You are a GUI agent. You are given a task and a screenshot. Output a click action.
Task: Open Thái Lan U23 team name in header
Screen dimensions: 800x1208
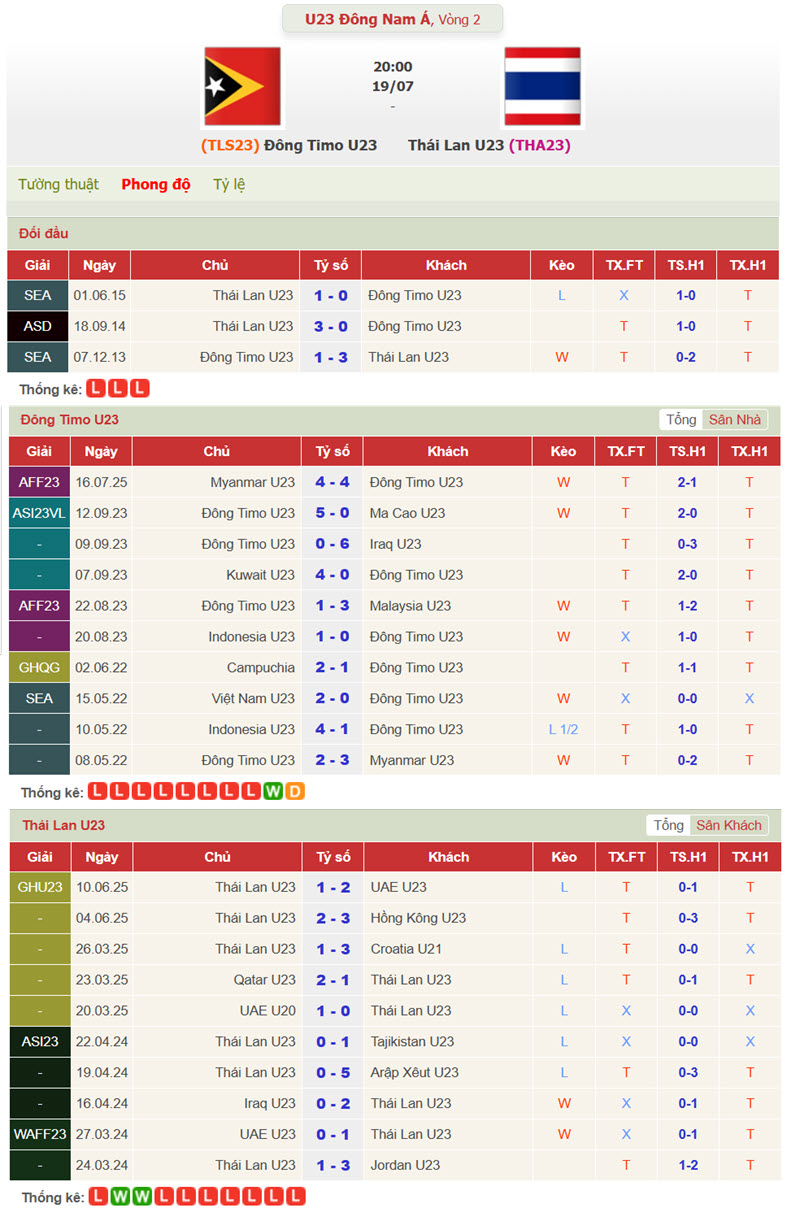(456, 145)
